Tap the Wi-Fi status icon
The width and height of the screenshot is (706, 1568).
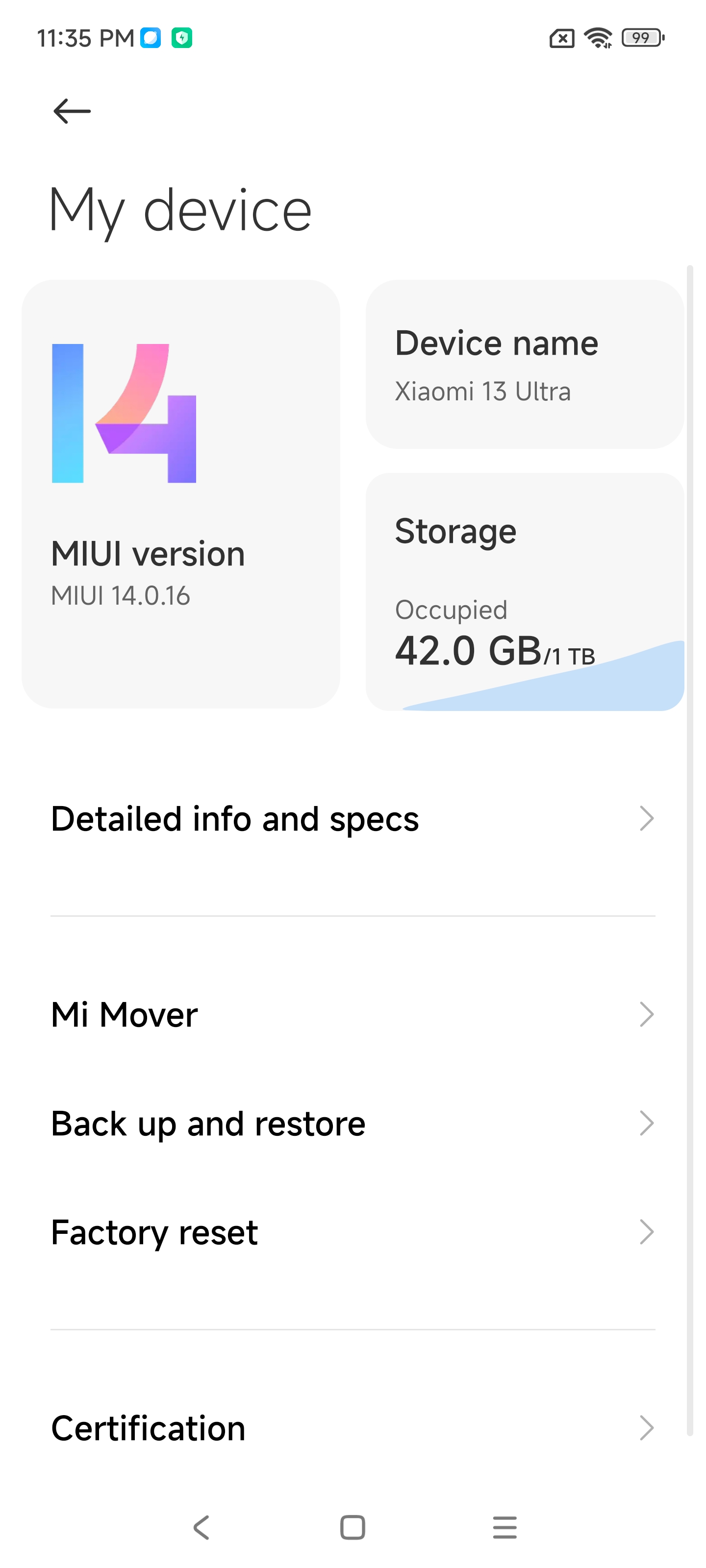(x=598, y=38)
